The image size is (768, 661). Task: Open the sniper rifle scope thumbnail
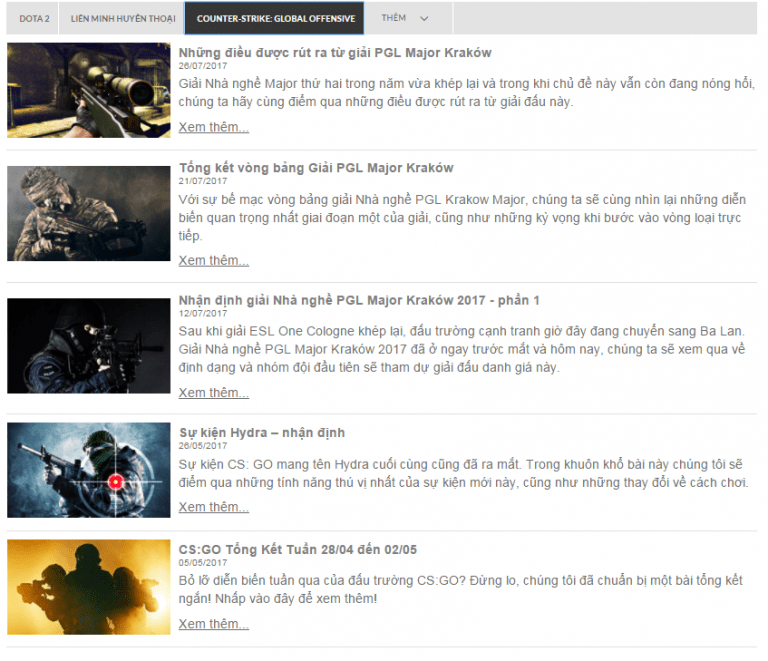[89, 90]
